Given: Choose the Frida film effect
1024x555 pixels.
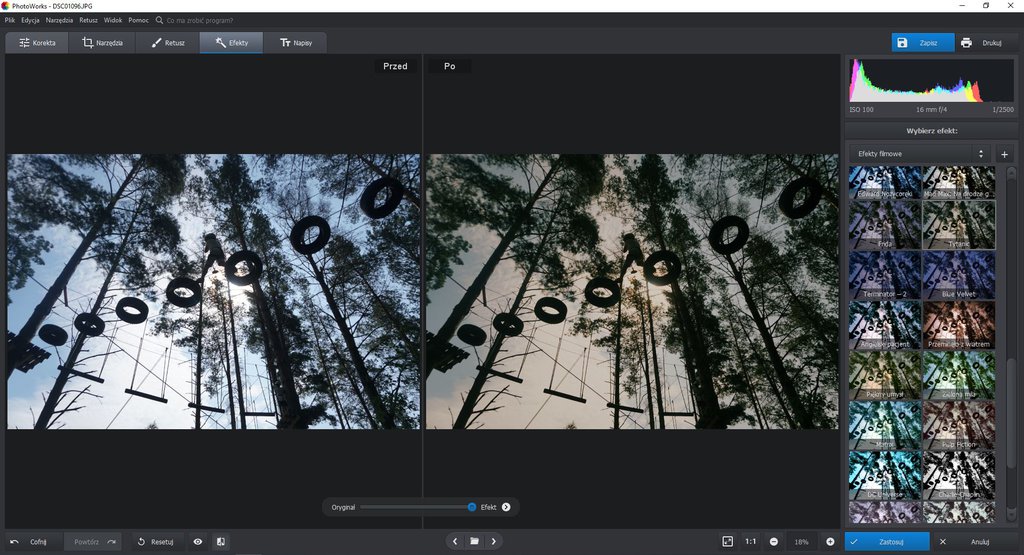Looking at the screenshot, I should click(885, 225).
